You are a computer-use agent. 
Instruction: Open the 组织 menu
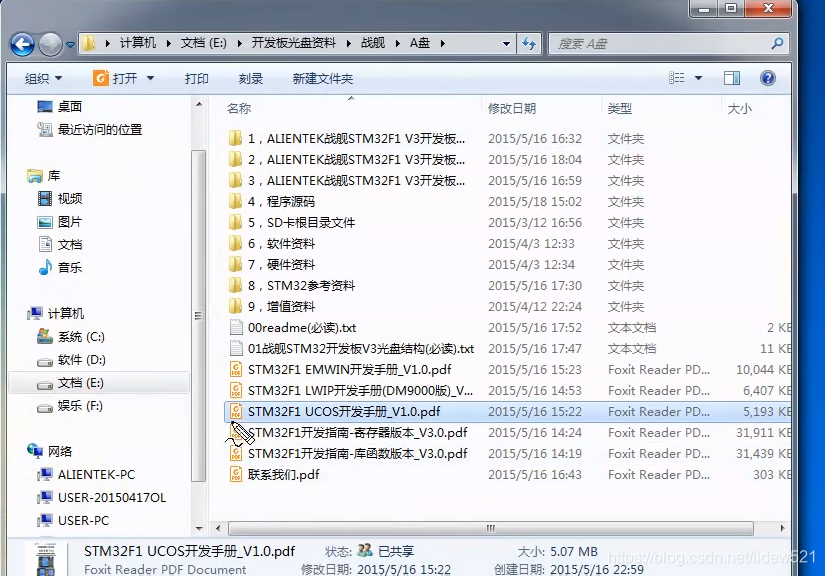[44, 78]
